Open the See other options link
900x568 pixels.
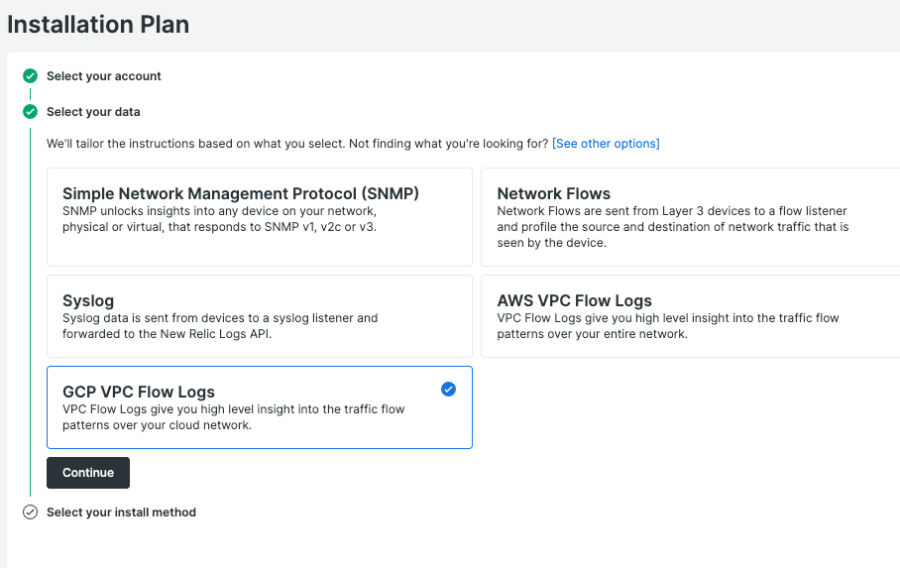point(605,144)
